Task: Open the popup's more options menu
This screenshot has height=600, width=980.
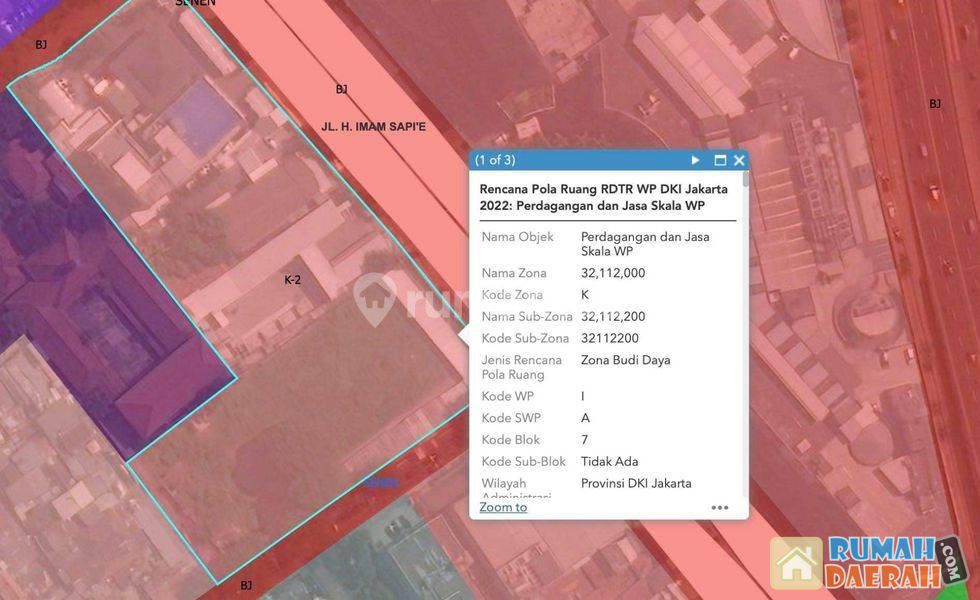Action: pos(720,508)
